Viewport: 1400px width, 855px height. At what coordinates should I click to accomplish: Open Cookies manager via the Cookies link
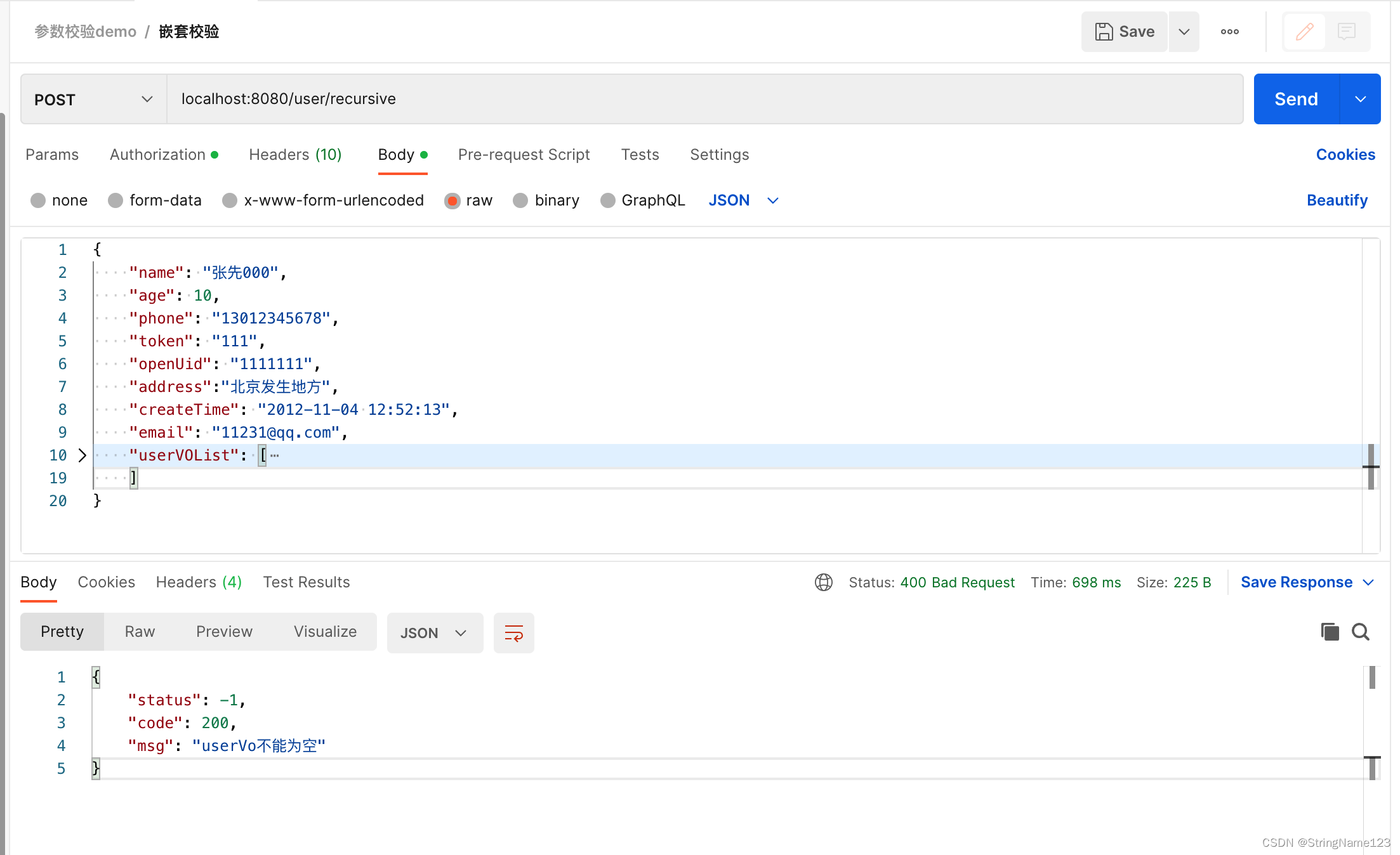tap(1345, 154)
